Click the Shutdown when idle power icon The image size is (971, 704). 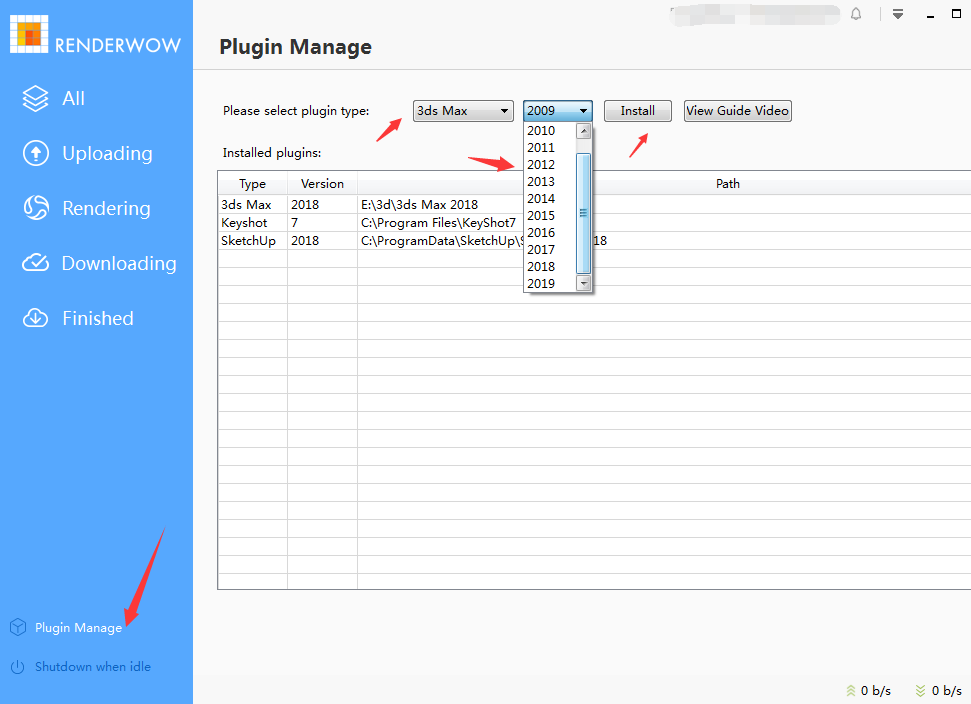tap(18, 667)
